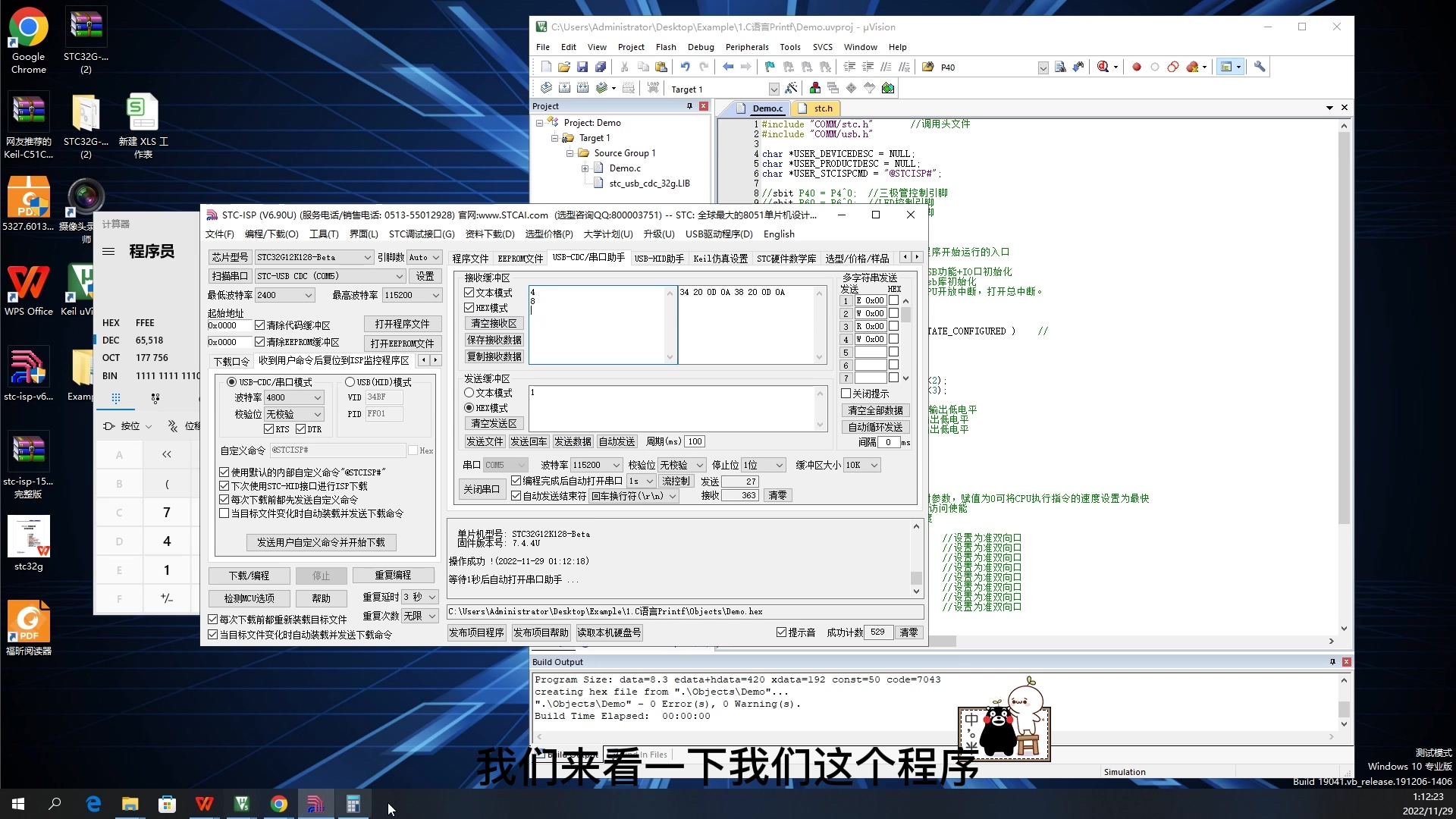Open Target 1 dropdown in µVision toolbar
The image size is (1456, 819).
(x=773, y=89)
